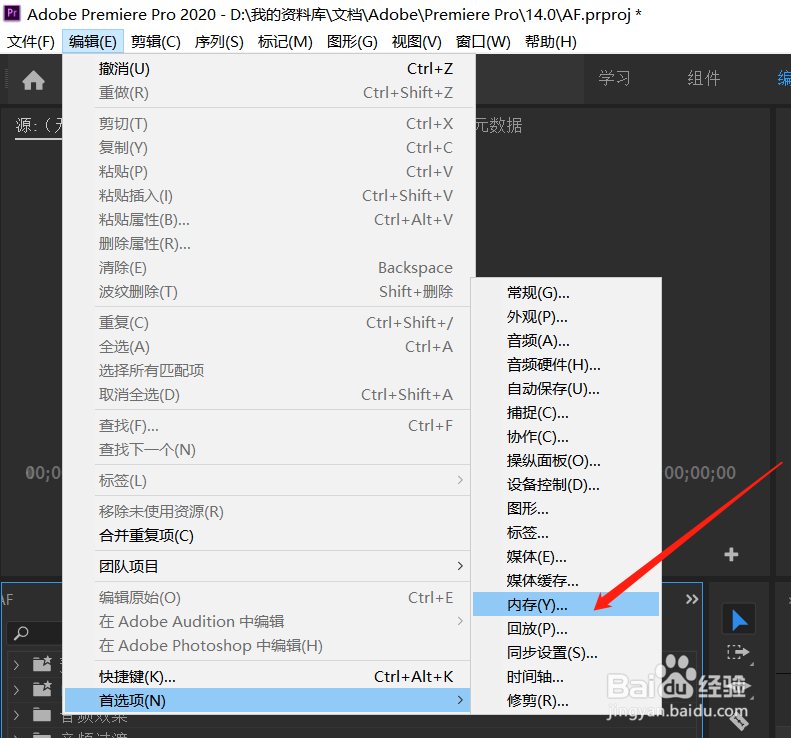791x738 pixels.
Task: Expand the first bin folder in project panel
Action: 16,665
